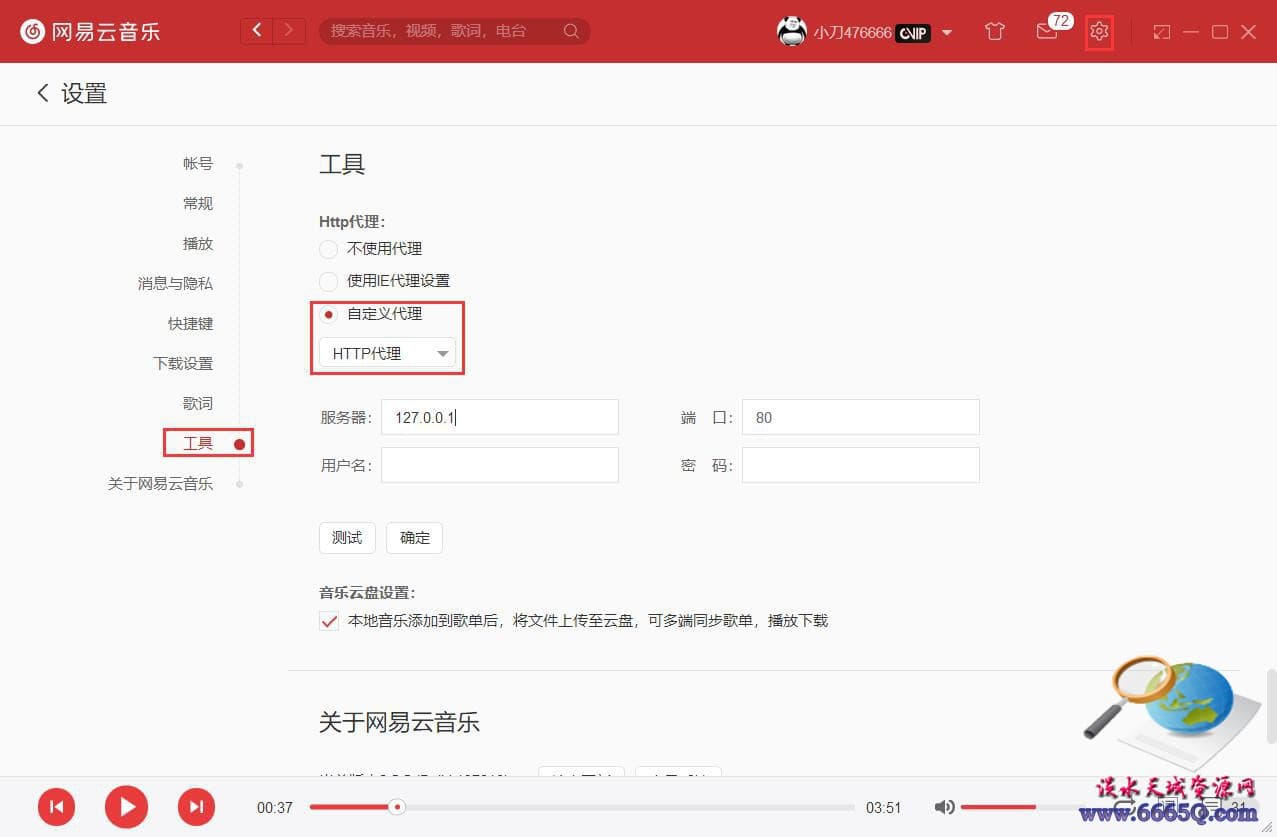This screenshot has height=837, width=1277.
Task: Mute using the volume speaker icon
Action: [944, 807]
